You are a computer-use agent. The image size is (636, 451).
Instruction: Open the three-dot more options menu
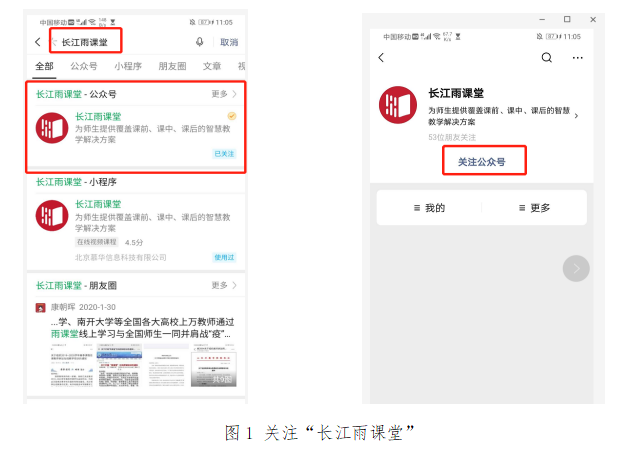pos(578,58)
